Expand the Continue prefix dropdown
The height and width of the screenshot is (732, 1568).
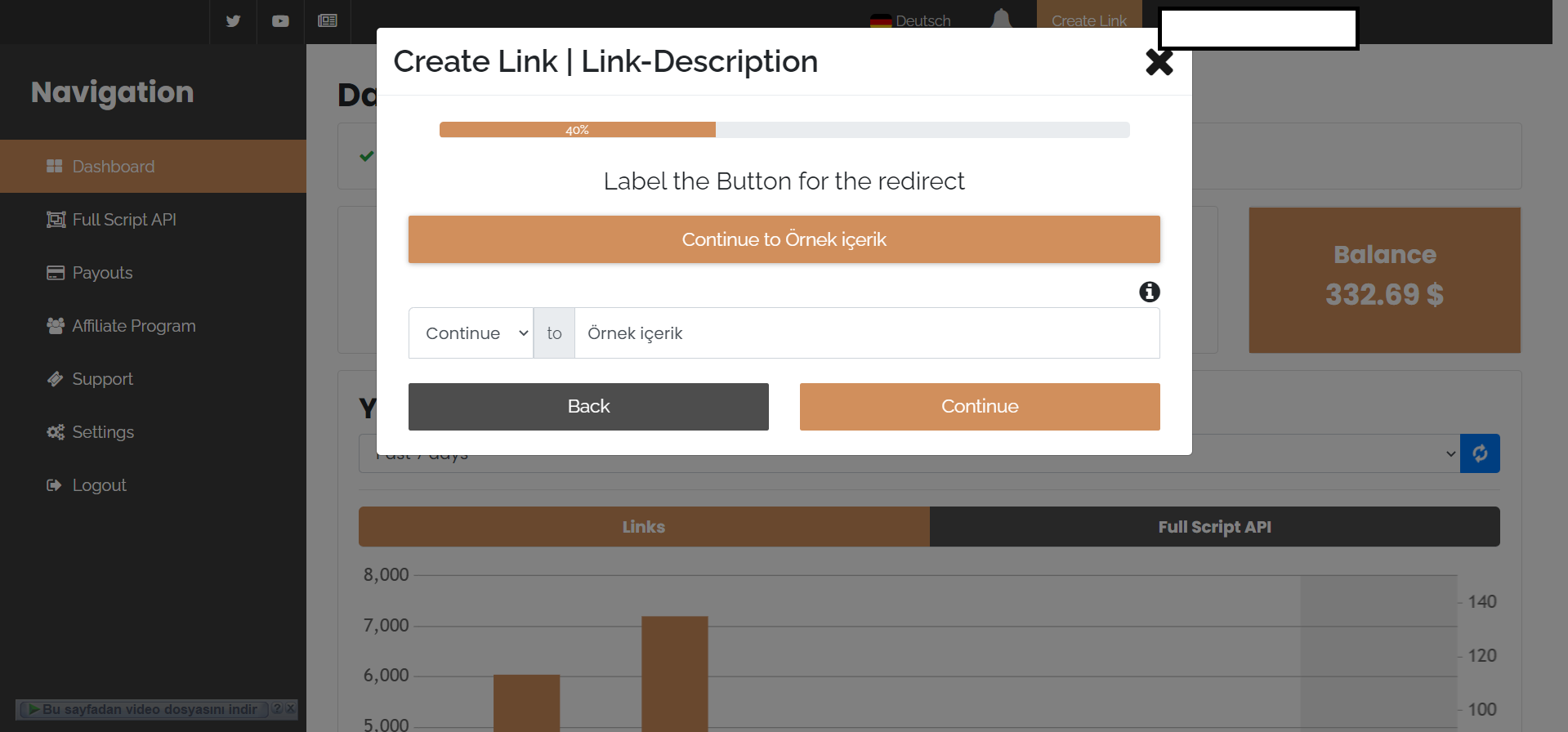point(471,333)
